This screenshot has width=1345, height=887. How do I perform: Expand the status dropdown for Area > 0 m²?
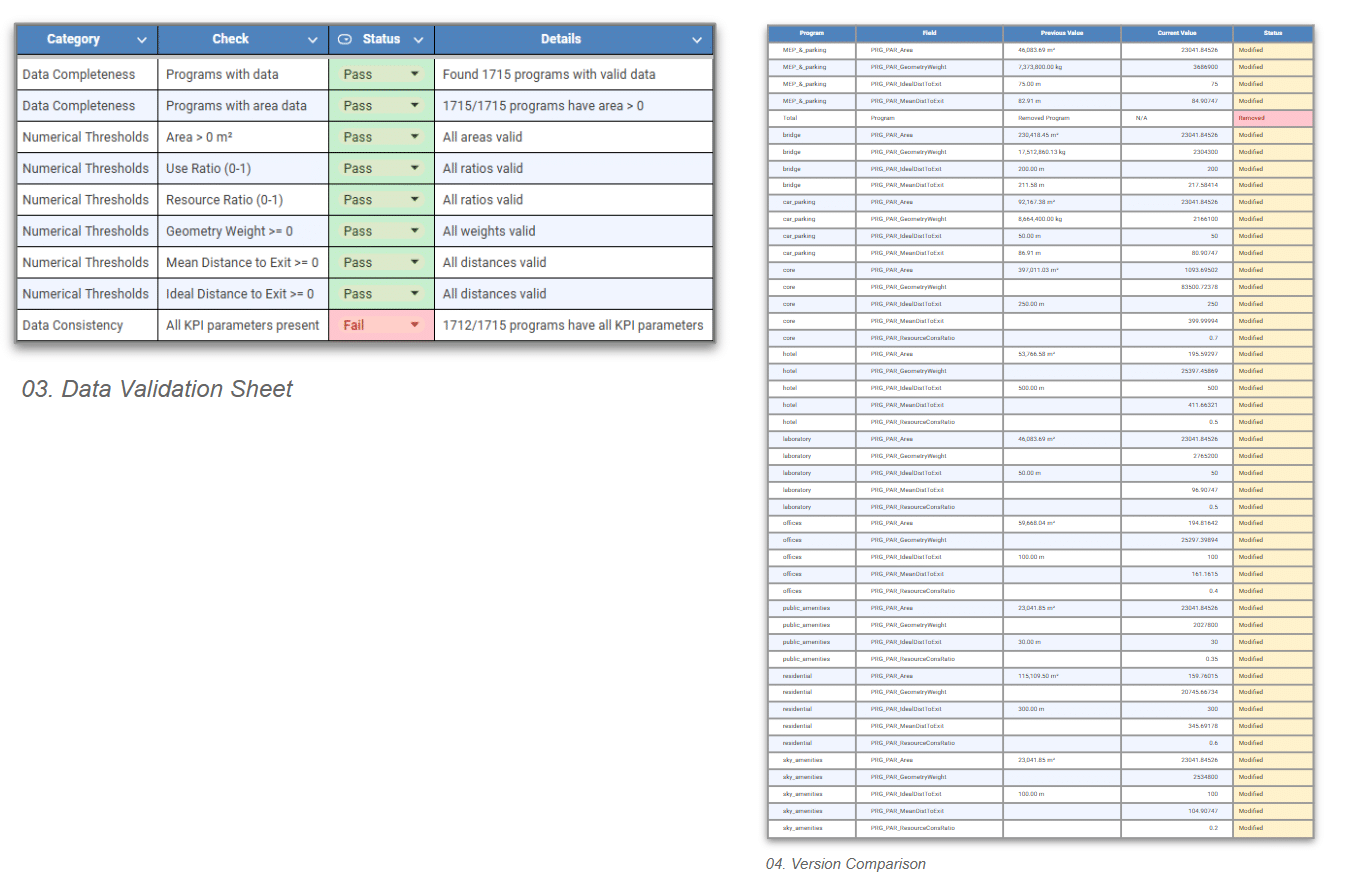coord(414,137)
